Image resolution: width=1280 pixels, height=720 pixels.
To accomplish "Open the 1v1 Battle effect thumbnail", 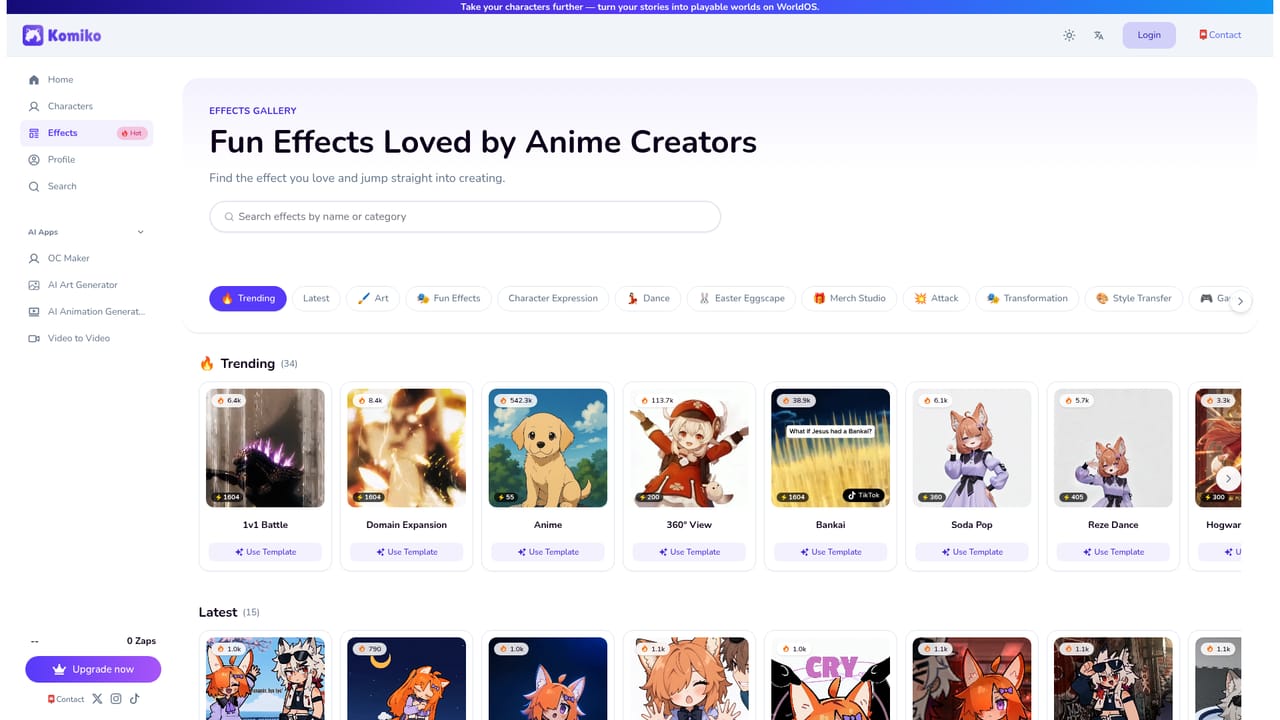I will click(x=265, y=448).
